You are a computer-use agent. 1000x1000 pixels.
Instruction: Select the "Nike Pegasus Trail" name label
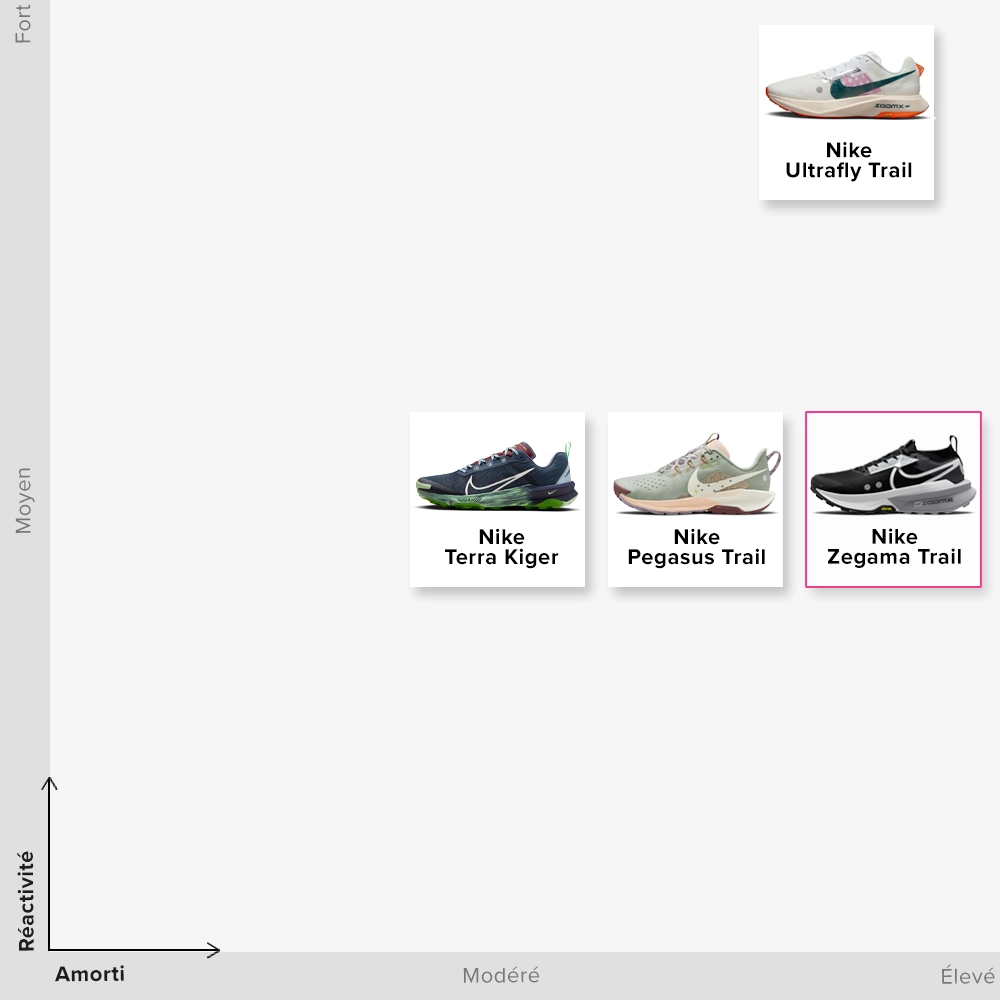click(x=696, y=547)
